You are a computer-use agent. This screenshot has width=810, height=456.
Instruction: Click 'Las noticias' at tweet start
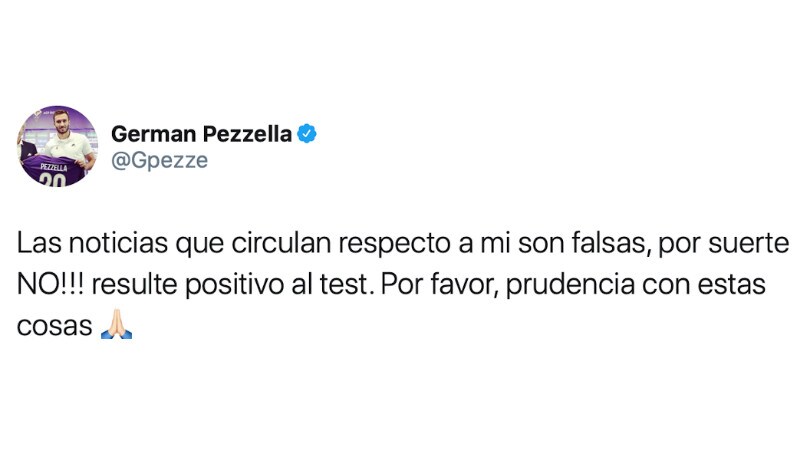click(x=92, y=243)
